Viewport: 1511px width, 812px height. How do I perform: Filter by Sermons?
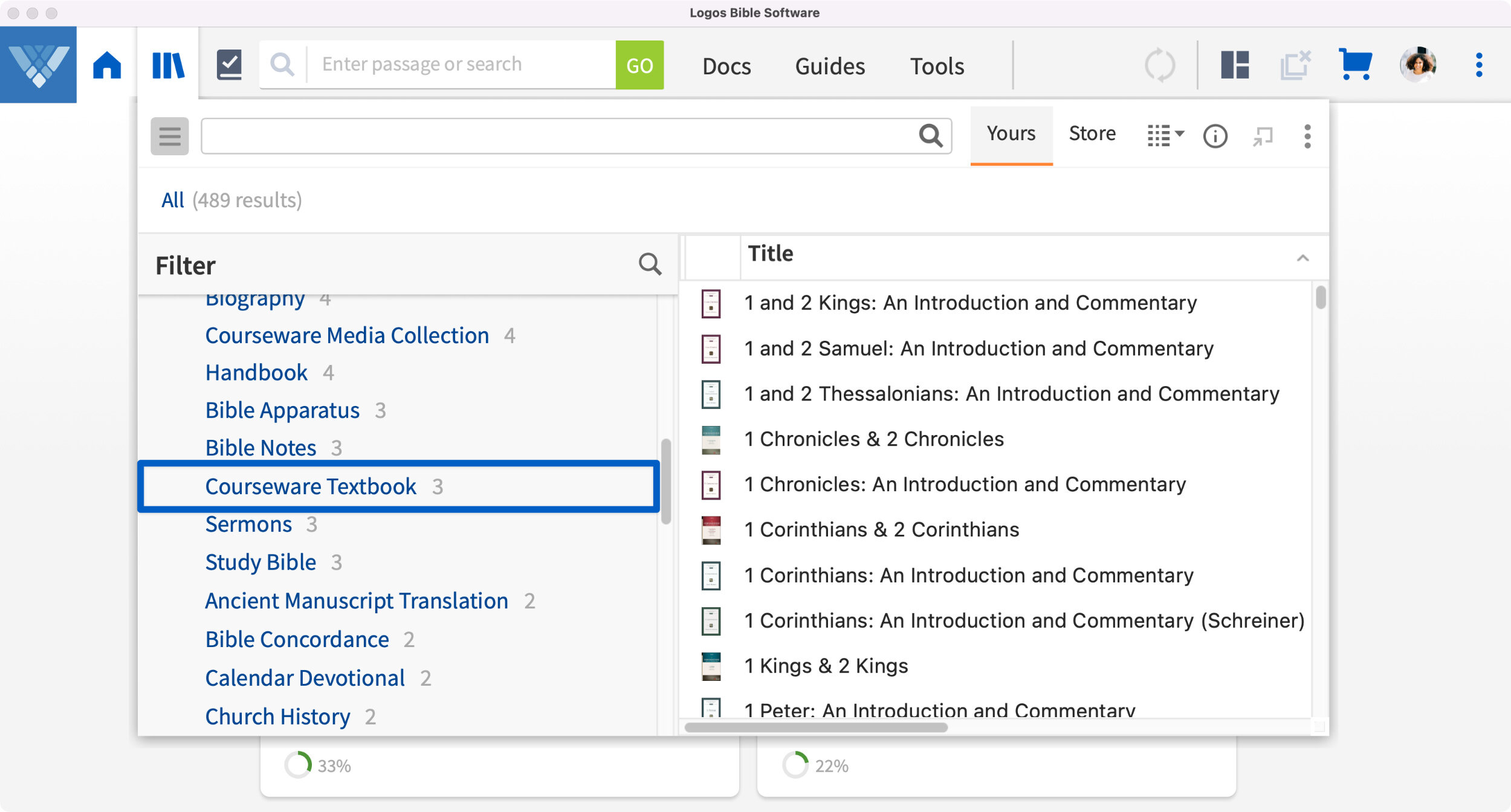tap(248, 524)
